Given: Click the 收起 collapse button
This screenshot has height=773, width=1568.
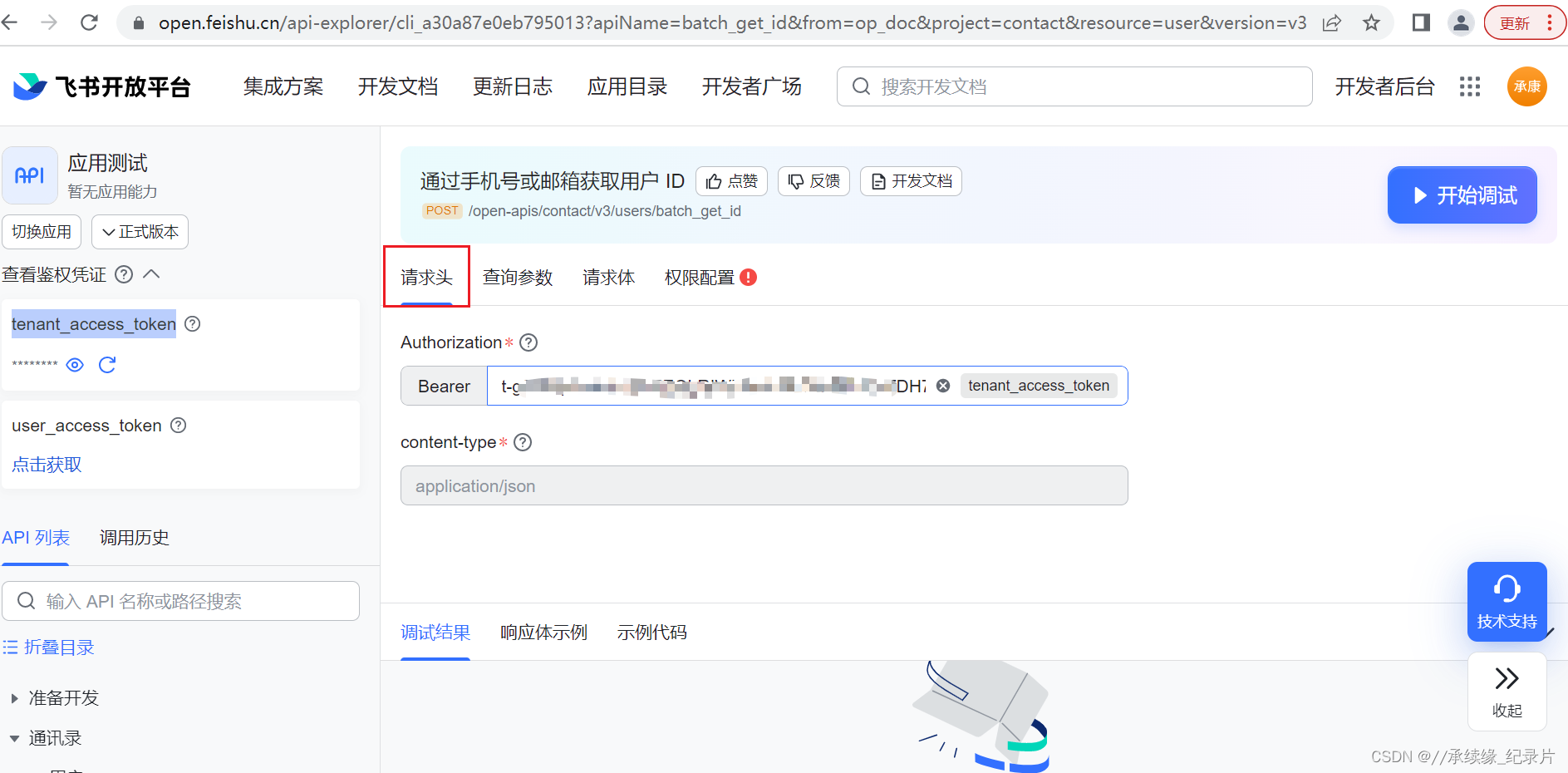Looking at the screenshot, I should tap(1507, 692).
